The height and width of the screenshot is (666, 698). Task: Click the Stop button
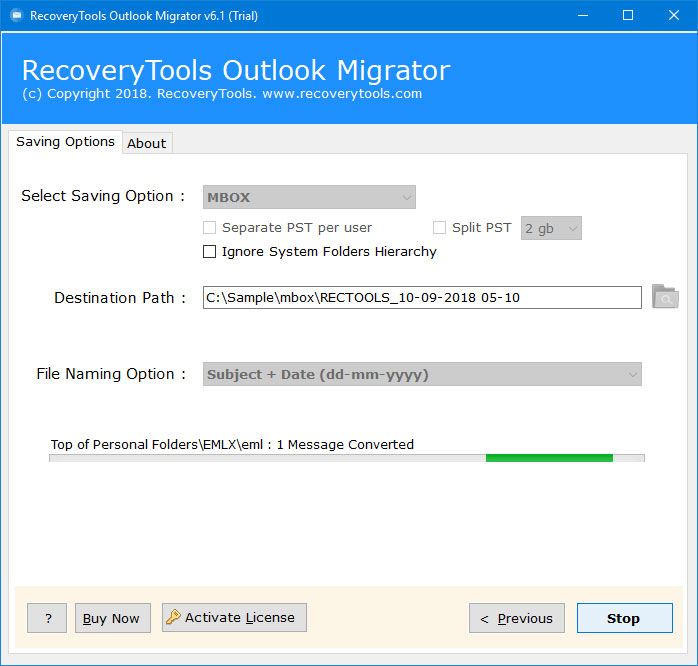pyautogui.click(x=625, y=618)
